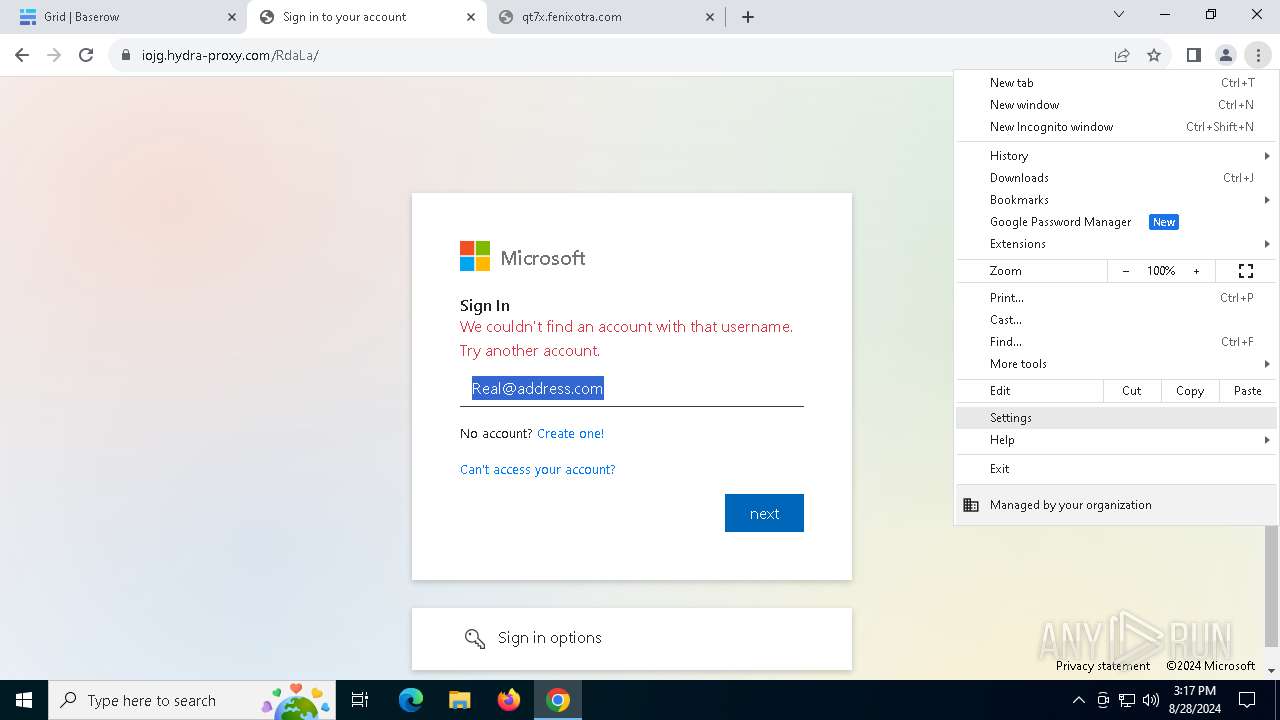Switch to the qt7x.fenixotra.com tab
Screen dimensions: 1280x720
coord(607,17)
